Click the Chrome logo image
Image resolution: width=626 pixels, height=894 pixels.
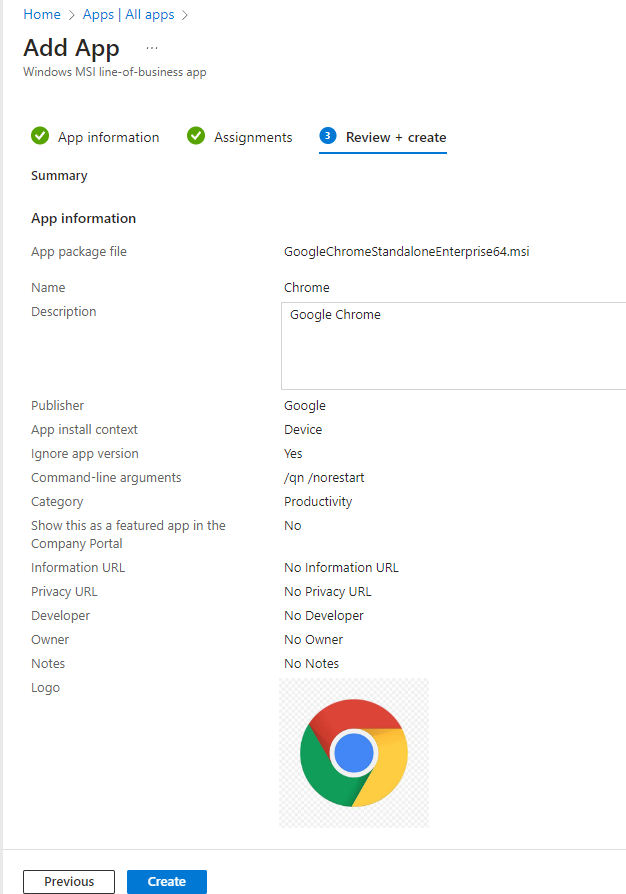(353, 753)
